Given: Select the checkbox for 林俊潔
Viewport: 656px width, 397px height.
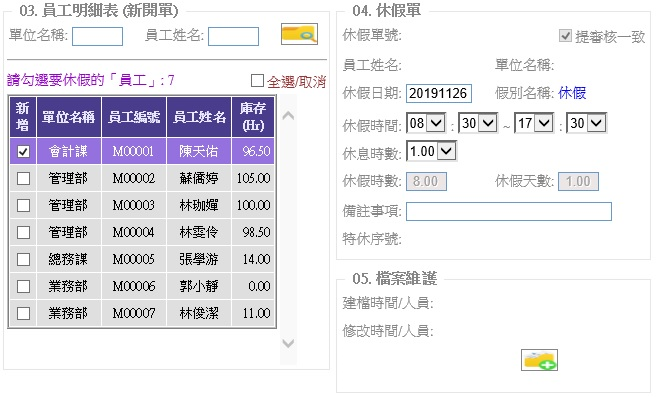Looking at the screenshot, I should pyautogui.click(x=23, y=313).
